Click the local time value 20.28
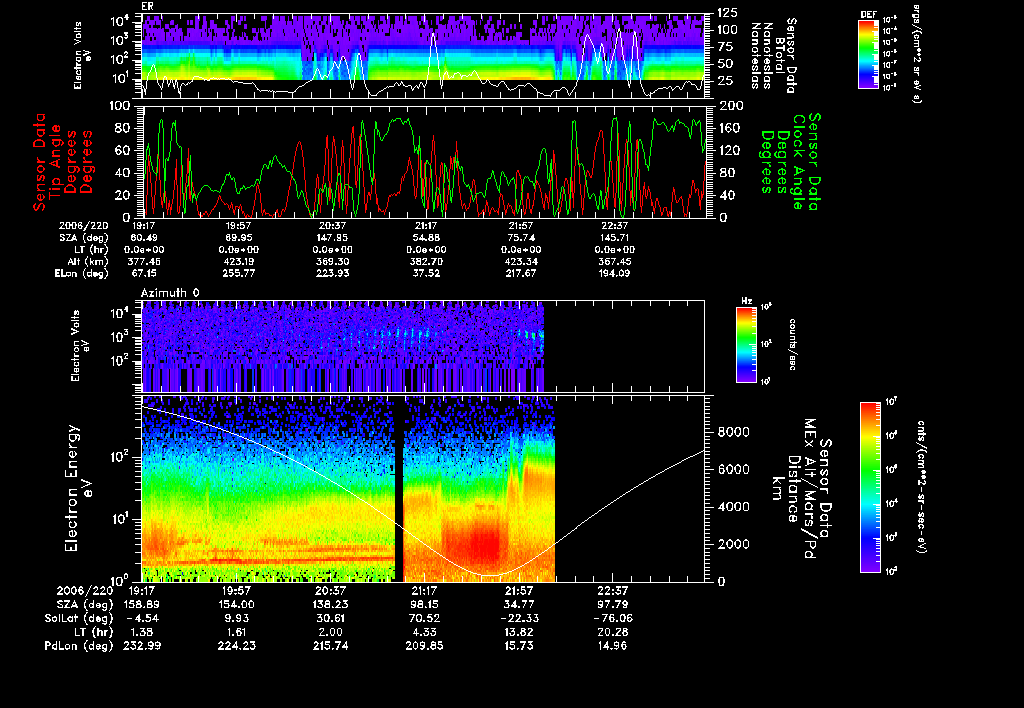This screenshot has width=1024, height=708. (613, 632)
